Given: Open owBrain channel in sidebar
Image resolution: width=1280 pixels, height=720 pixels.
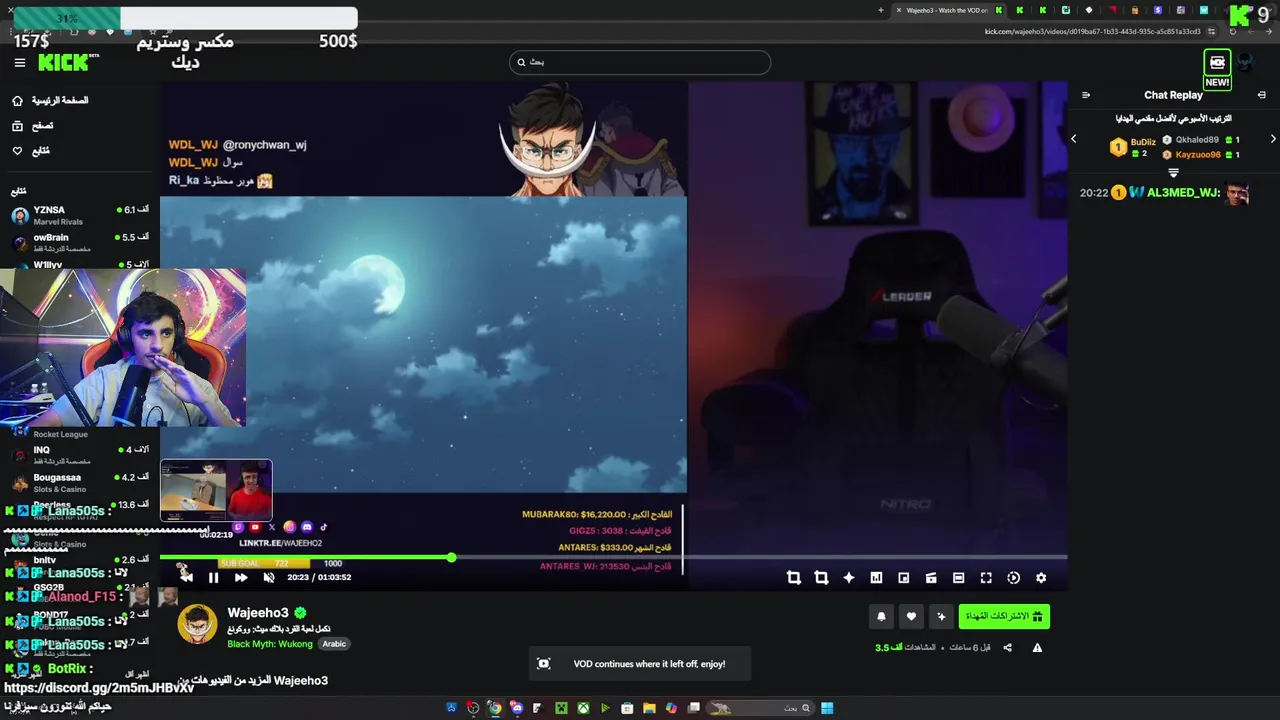Looking at the screenshot, I should [x=80, y=242].
